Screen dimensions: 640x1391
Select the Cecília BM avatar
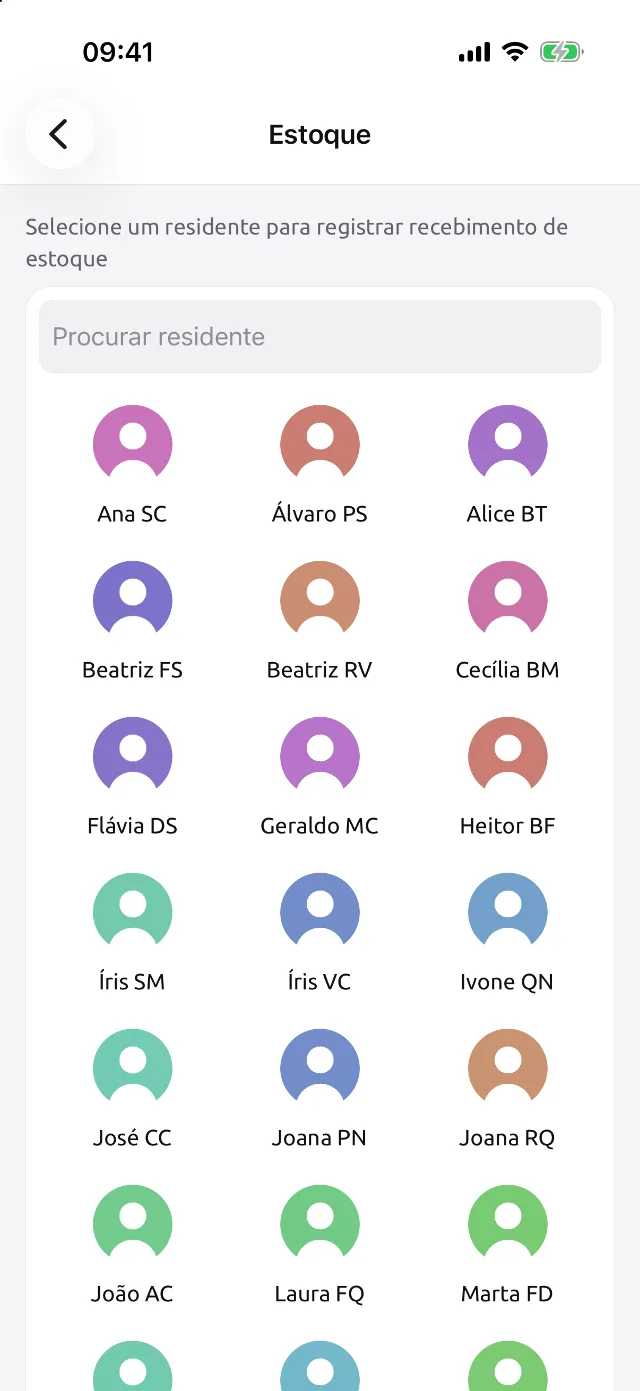(x=507, y=600)
